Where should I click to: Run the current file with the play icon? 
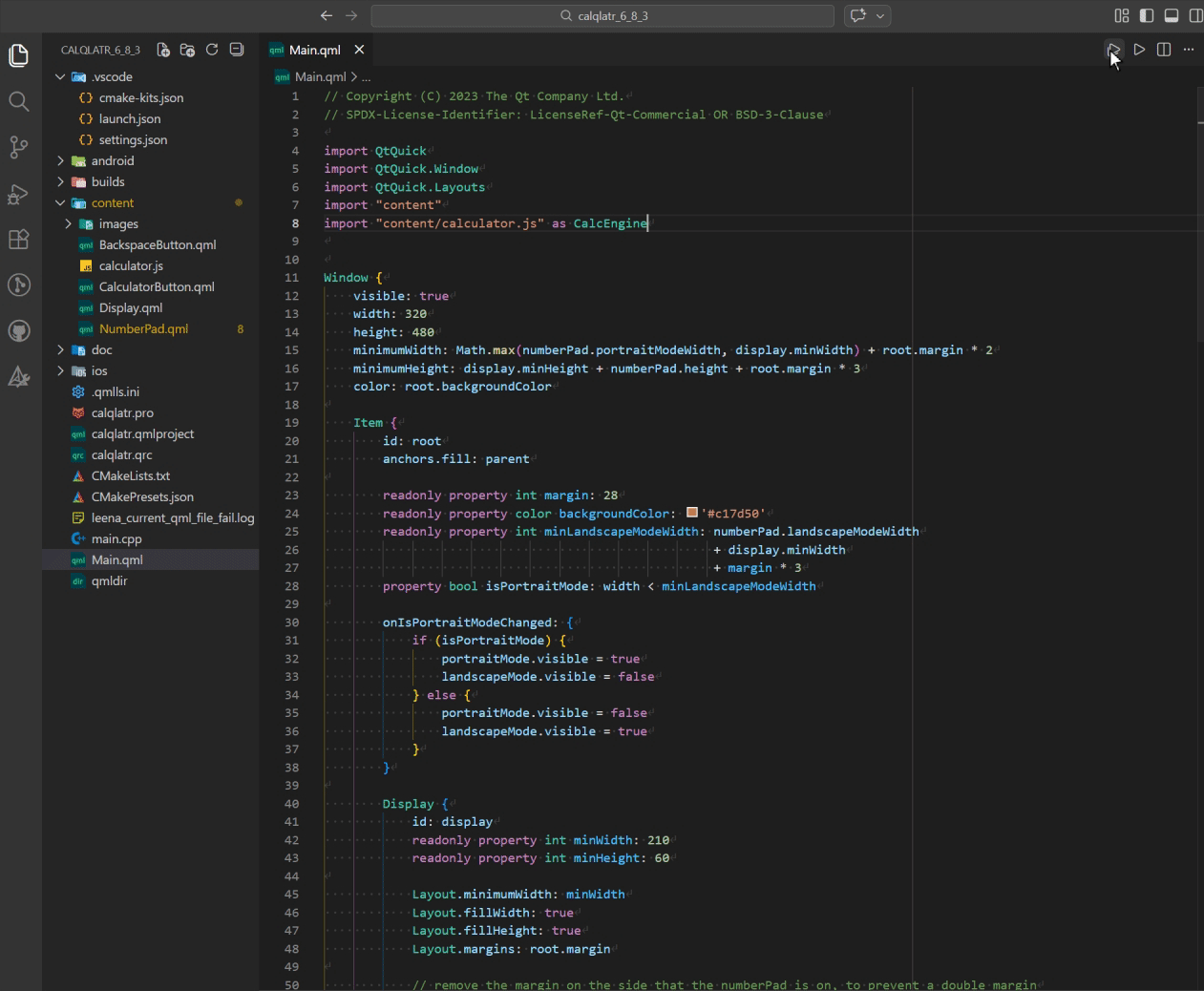1139,49
